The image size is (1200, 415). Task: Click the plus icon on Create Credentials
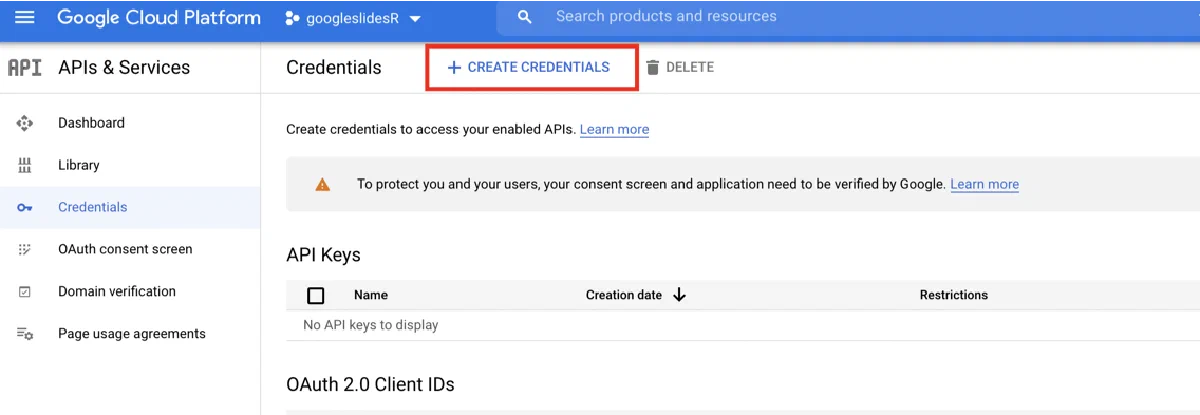[454, 67]
